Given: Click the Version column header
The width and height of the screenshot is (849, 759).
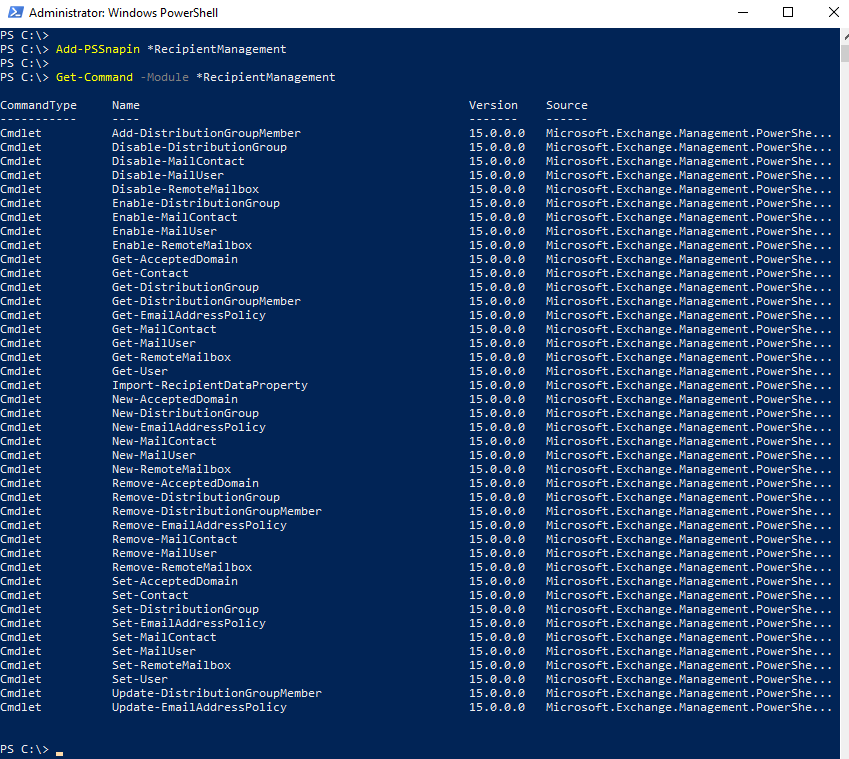Looking at the screenshot, I should pyautogui.click(x=493, y=106).
